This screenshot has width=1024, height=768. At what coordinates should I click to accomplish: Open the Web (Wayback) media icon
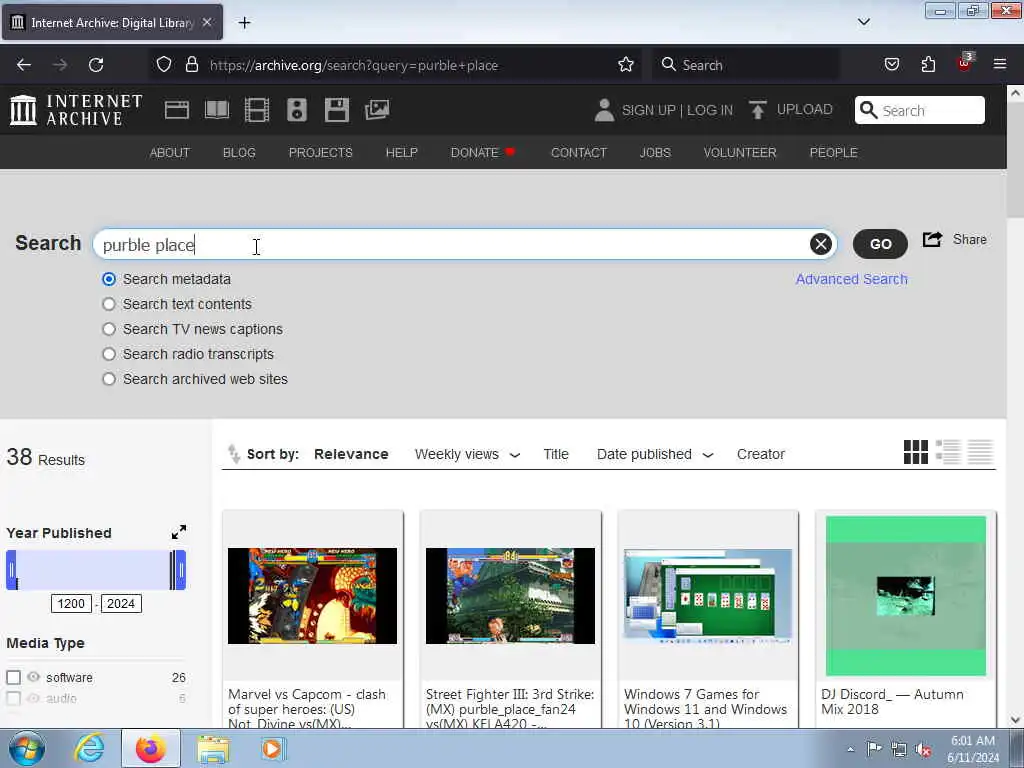pyautogui.click(x=176, y=110)
